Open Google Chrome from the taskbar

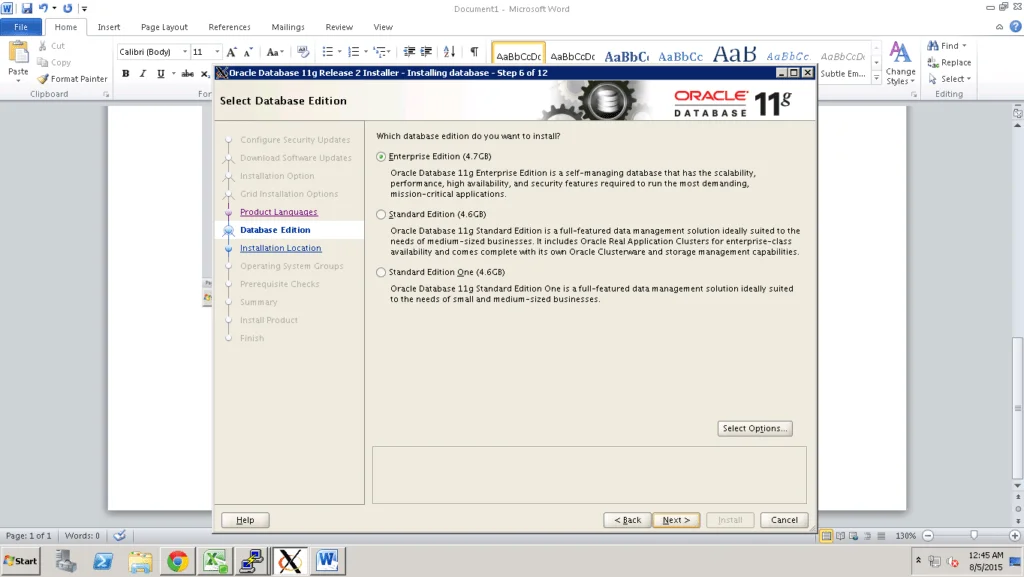click(x=177, y=561)
